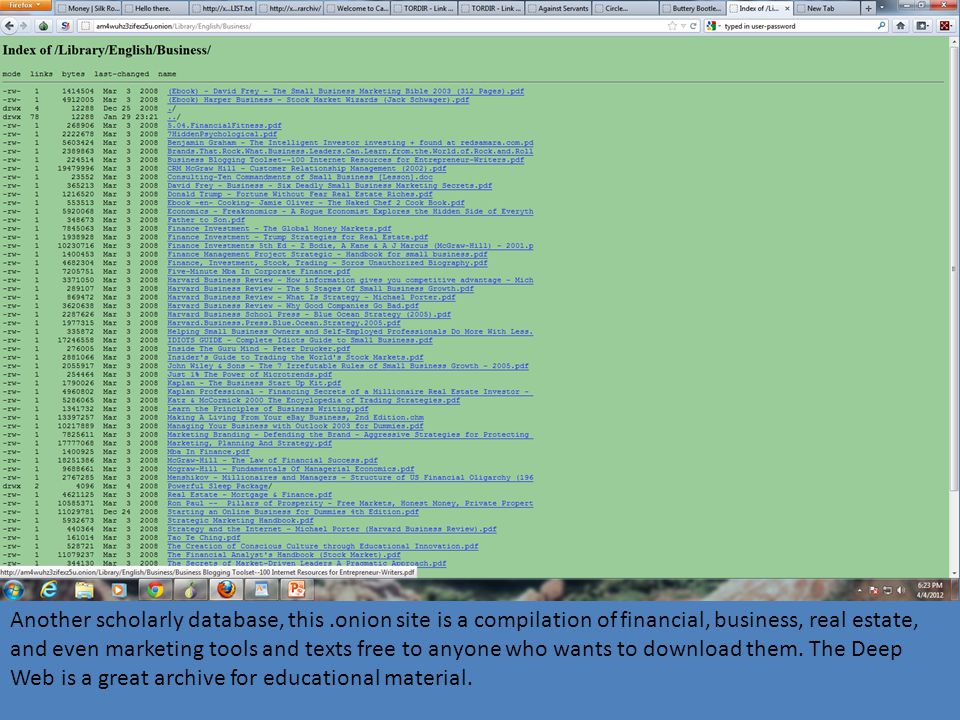Screen dimensions: 960x720
Task: Open Just 1% The Power of Microtrends.pdf
Action: coord(250,374)
